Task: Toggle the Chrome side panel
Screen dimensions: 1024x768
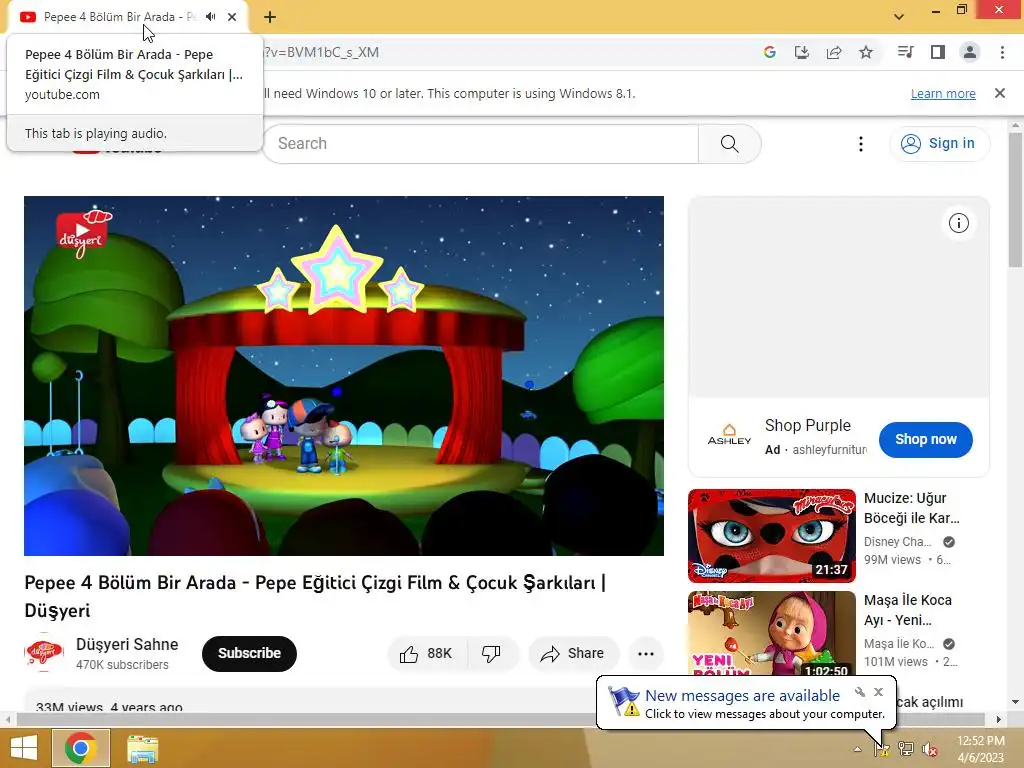Action: 938,52
